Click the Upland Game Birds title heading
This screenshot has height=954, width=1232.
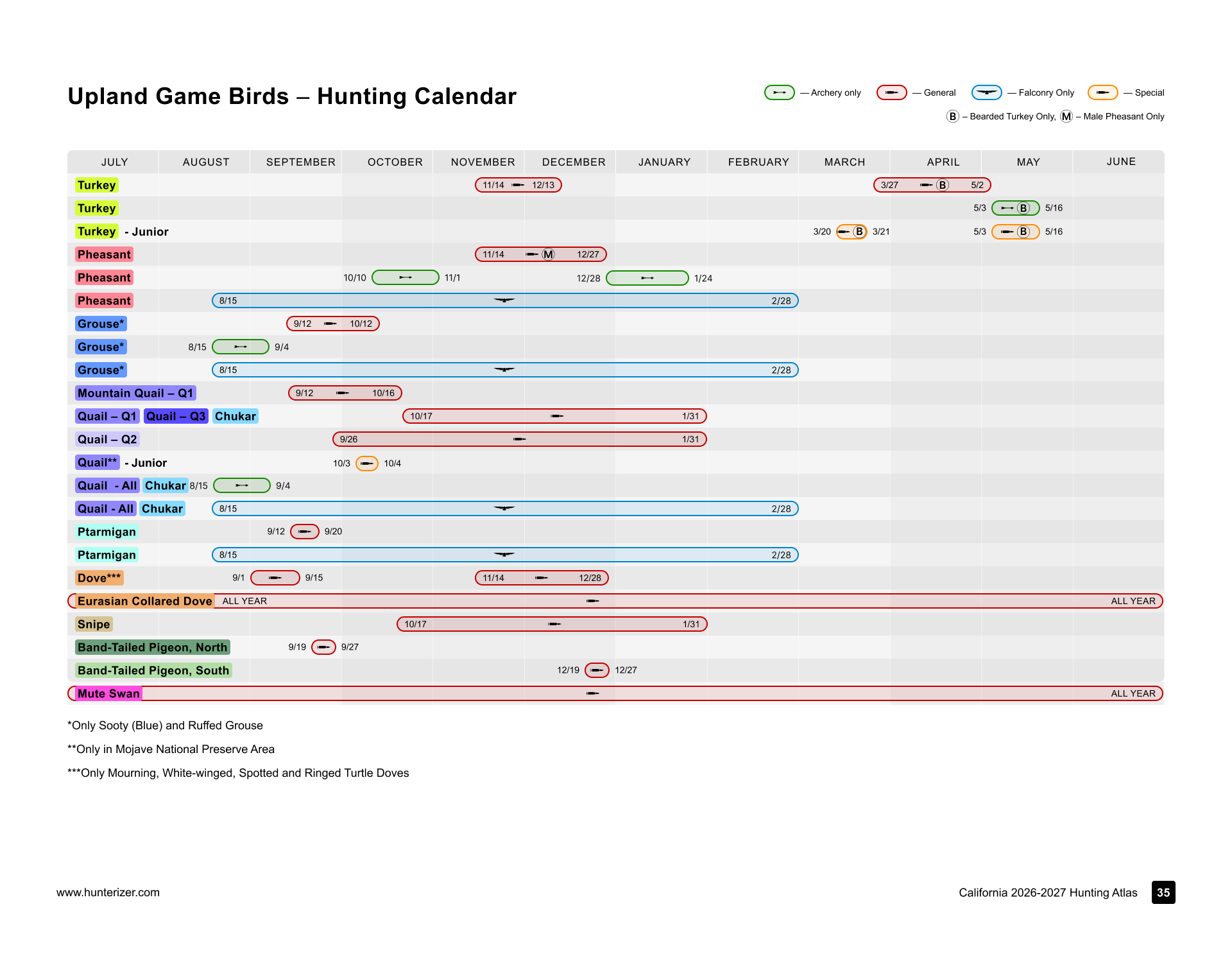pos(292,96)
